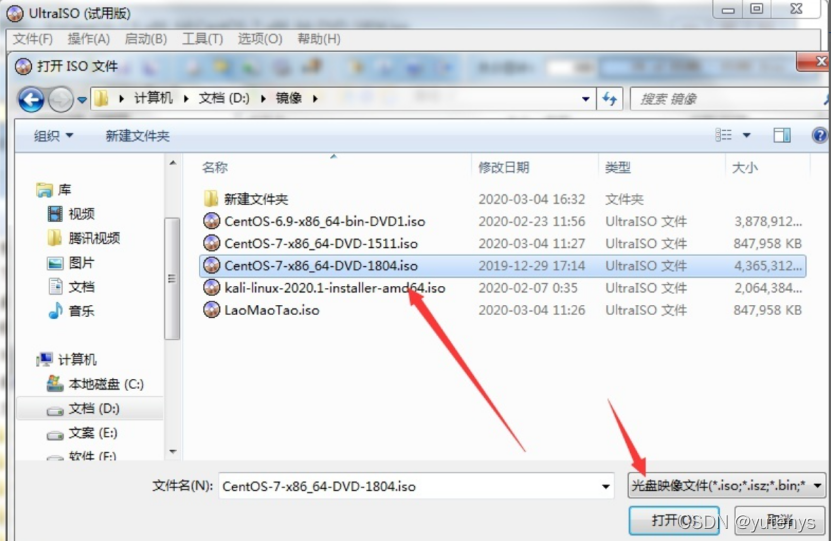Sort by the 修改日期 column header

pos(504,167)
